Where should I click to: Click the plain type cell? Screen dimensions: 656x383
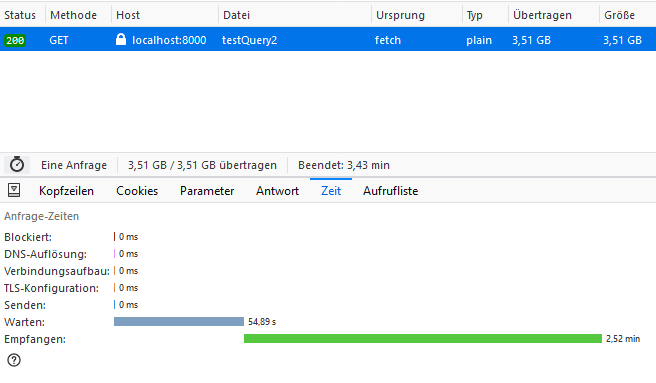pyautogui.click(x=479, y=40)
